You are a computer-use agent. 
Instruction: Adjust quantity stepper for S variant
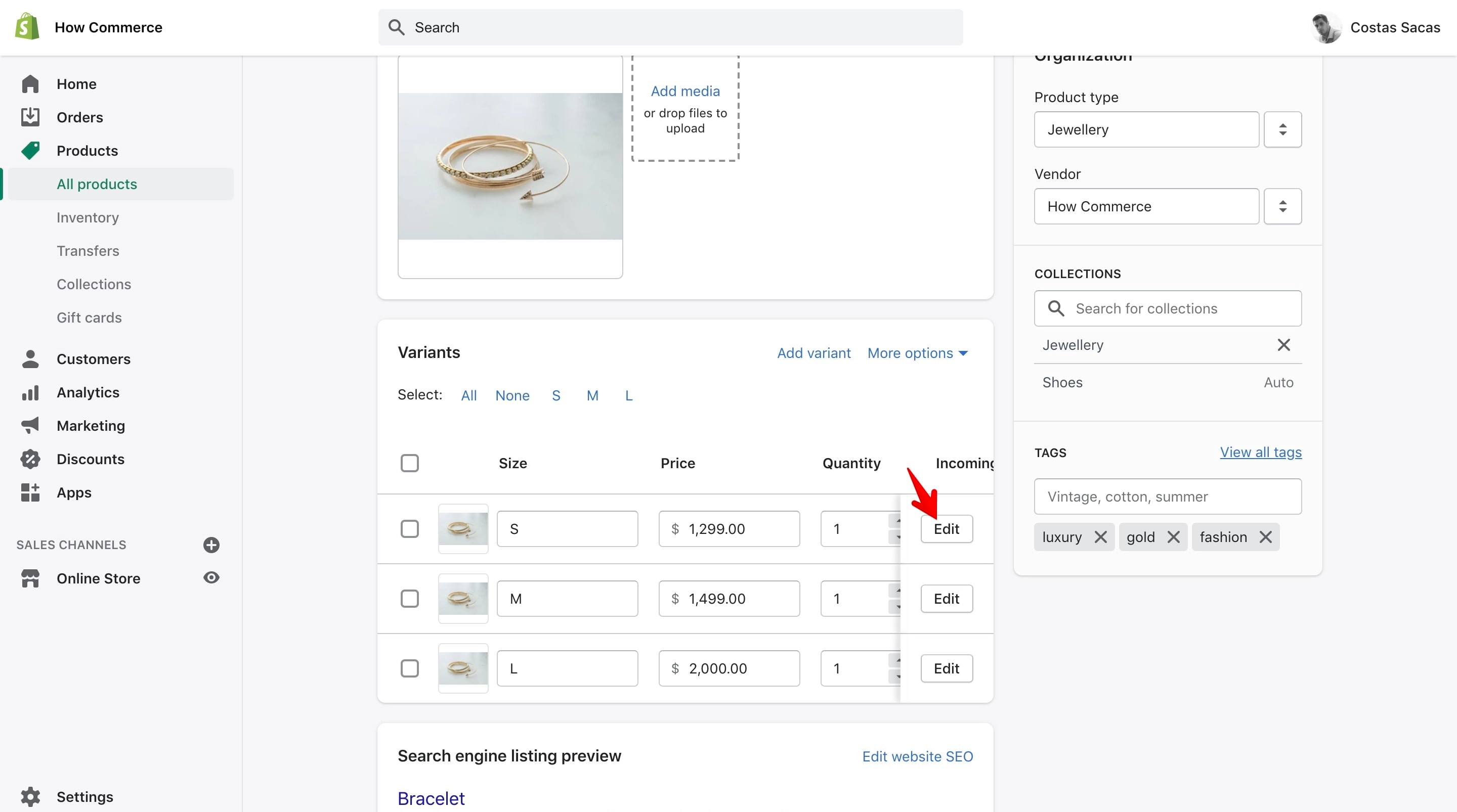tap(895, 529)
